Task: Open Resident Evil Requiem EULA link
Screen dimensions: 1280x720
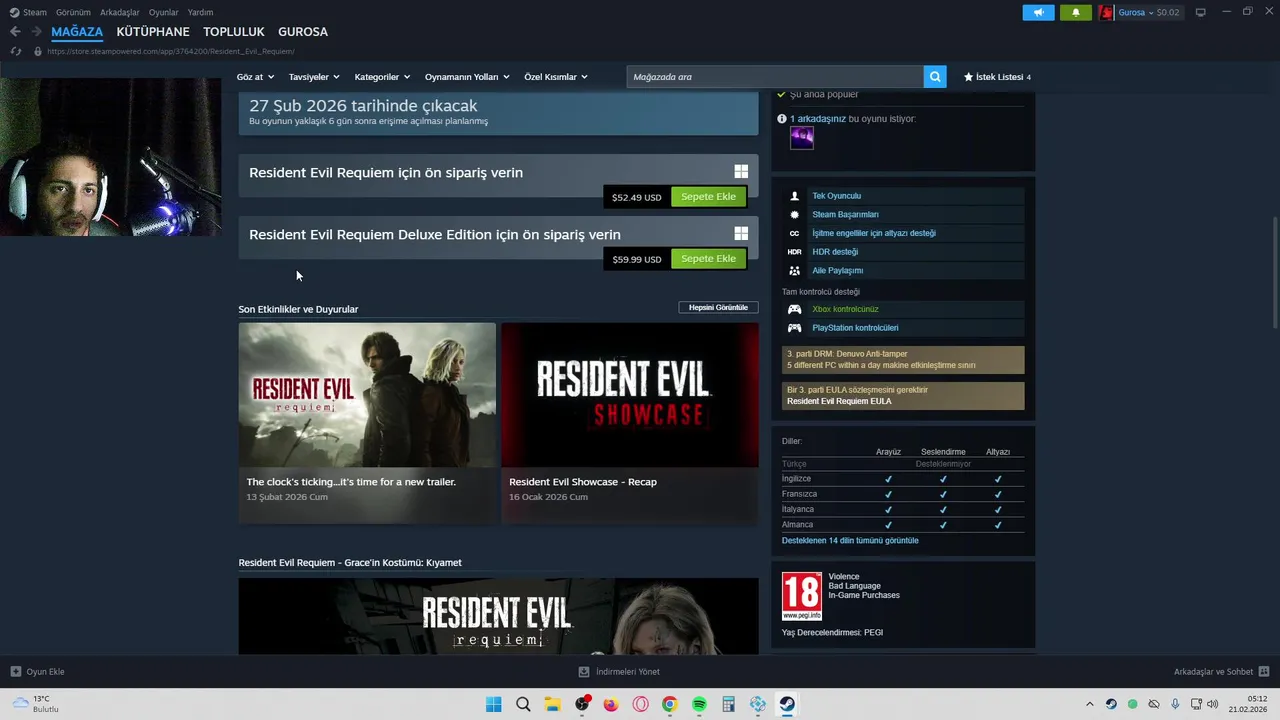Action: pos(839,401)
